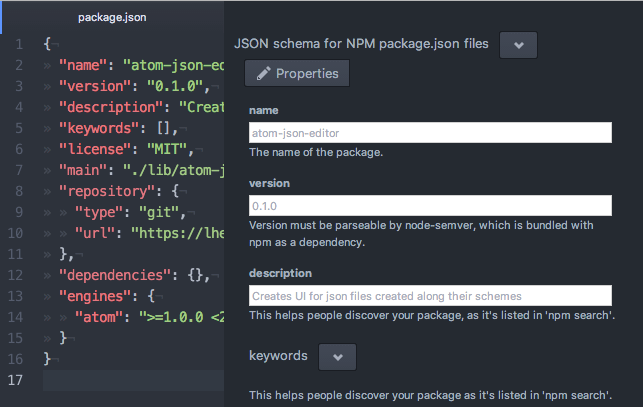This screenshot has height=407, width=643.
Task: Click the "keywords" key in the code editor
Action: point(97,127)
